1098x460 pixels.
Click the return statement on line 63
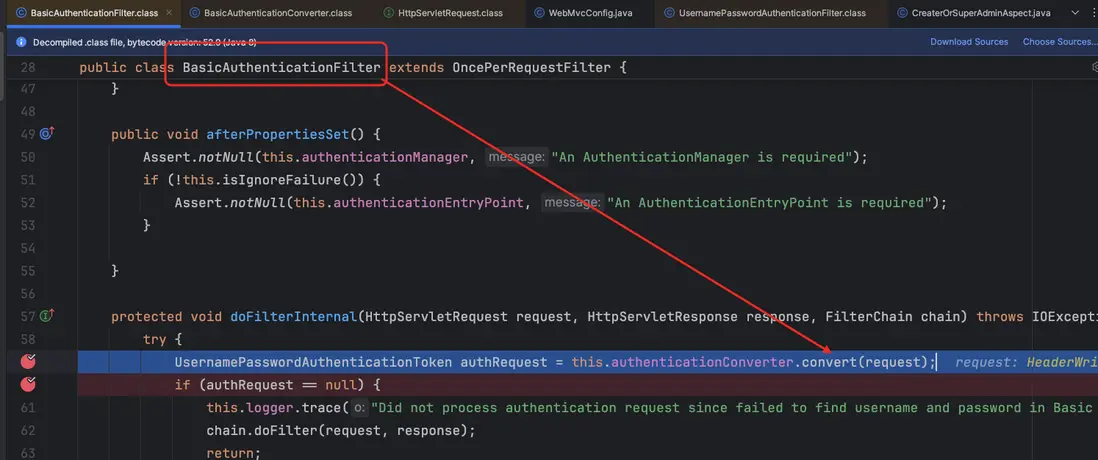(233, 453)
